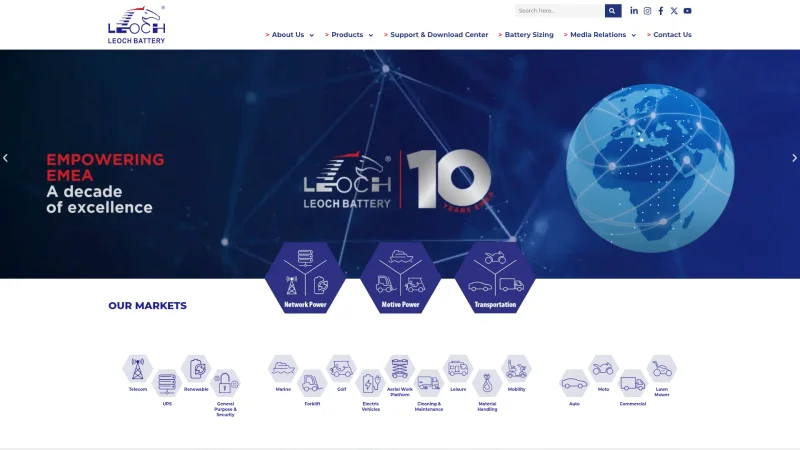Screen dimensions: 800x450
Task: Open the YouTube channel icon
Action: click(x=687, y=11)
